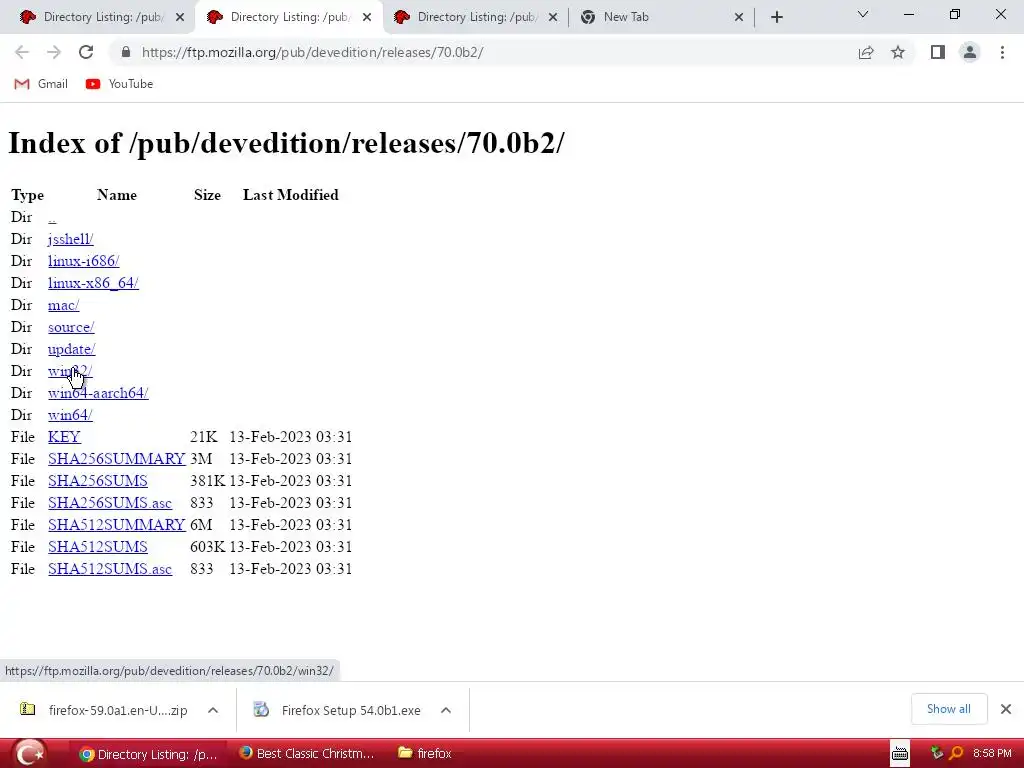This screenshot has width=1024, height=768.
Task: Open the SHA512SUMS file link
Action: 98,547
